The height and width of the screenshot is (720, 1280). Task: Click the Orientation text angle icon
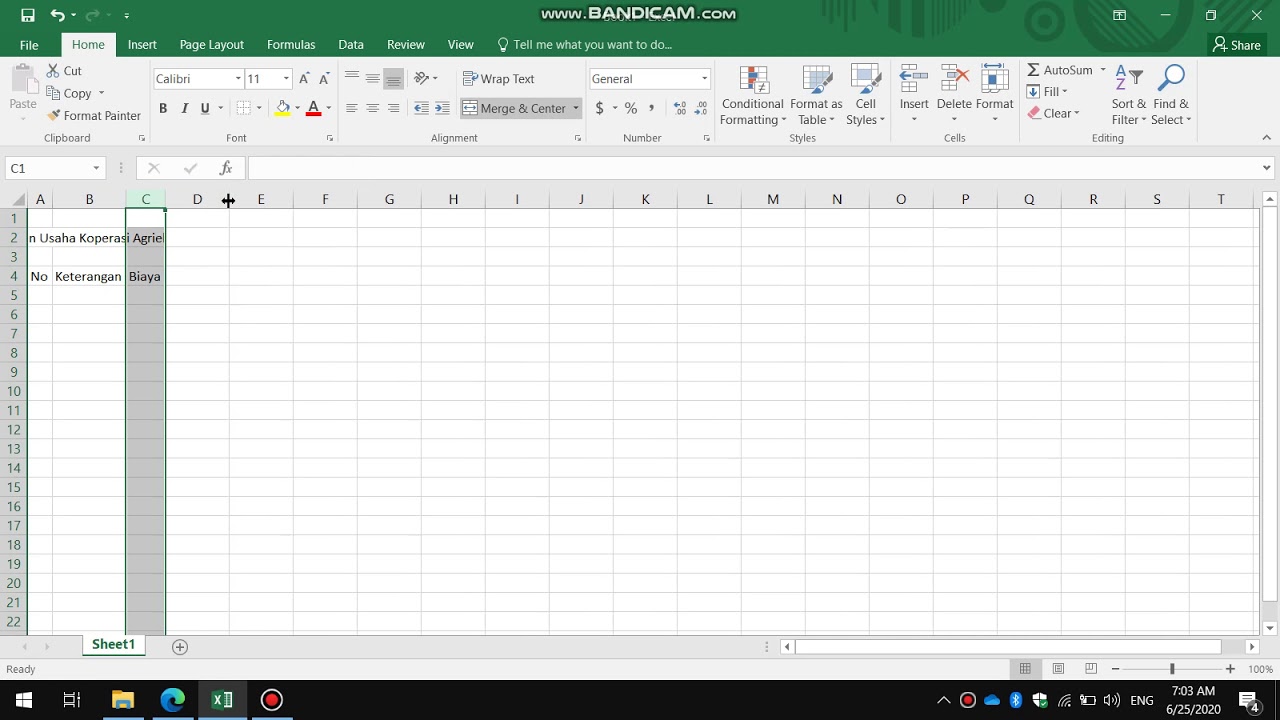tap(421, 78)
